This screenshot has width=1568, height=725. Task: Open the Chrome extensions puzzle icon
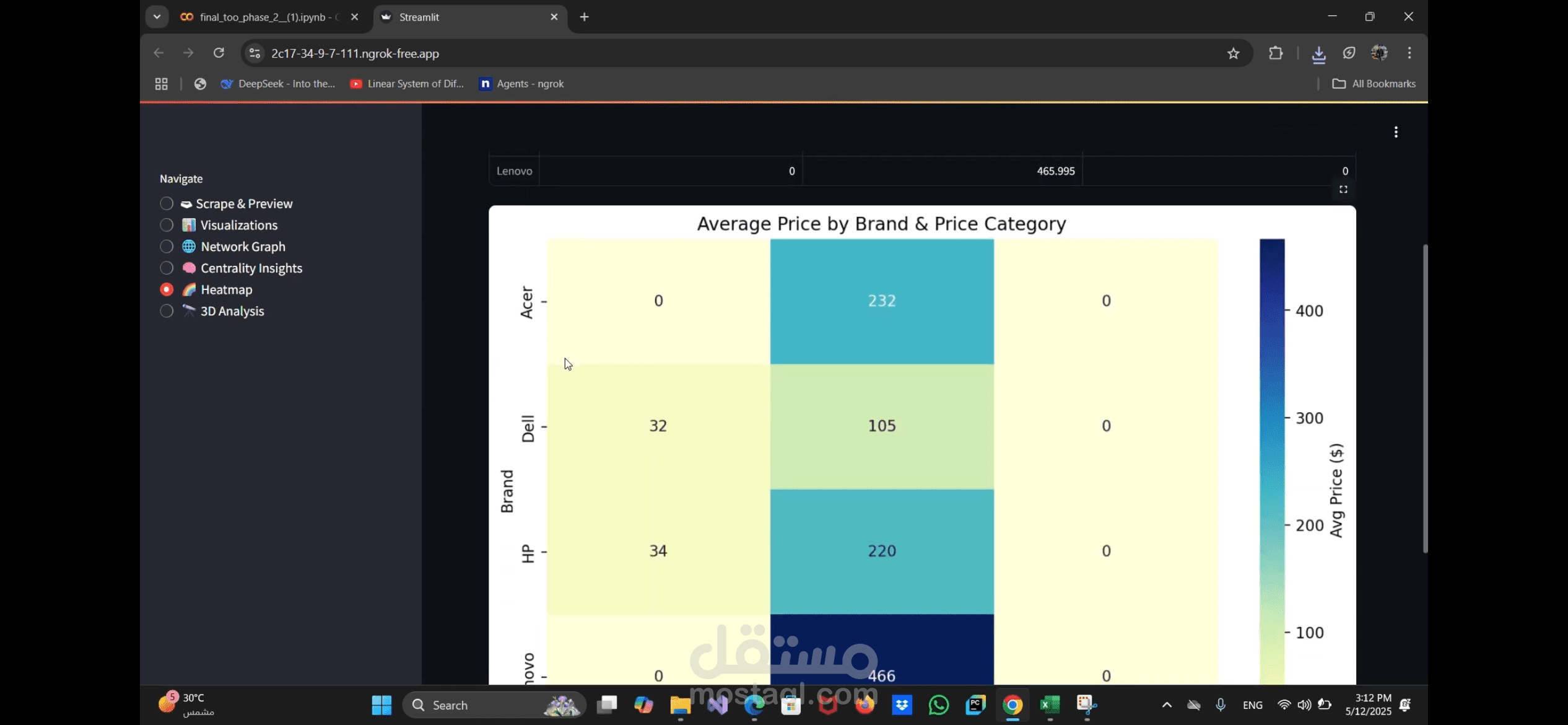pos(1276,53)
